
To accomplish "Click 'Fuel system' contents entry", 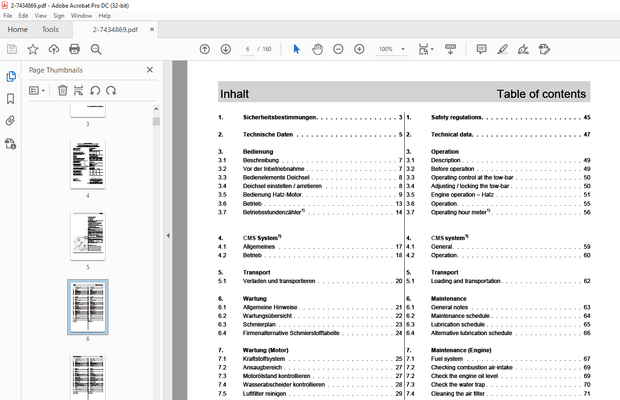I will [447, 359].
